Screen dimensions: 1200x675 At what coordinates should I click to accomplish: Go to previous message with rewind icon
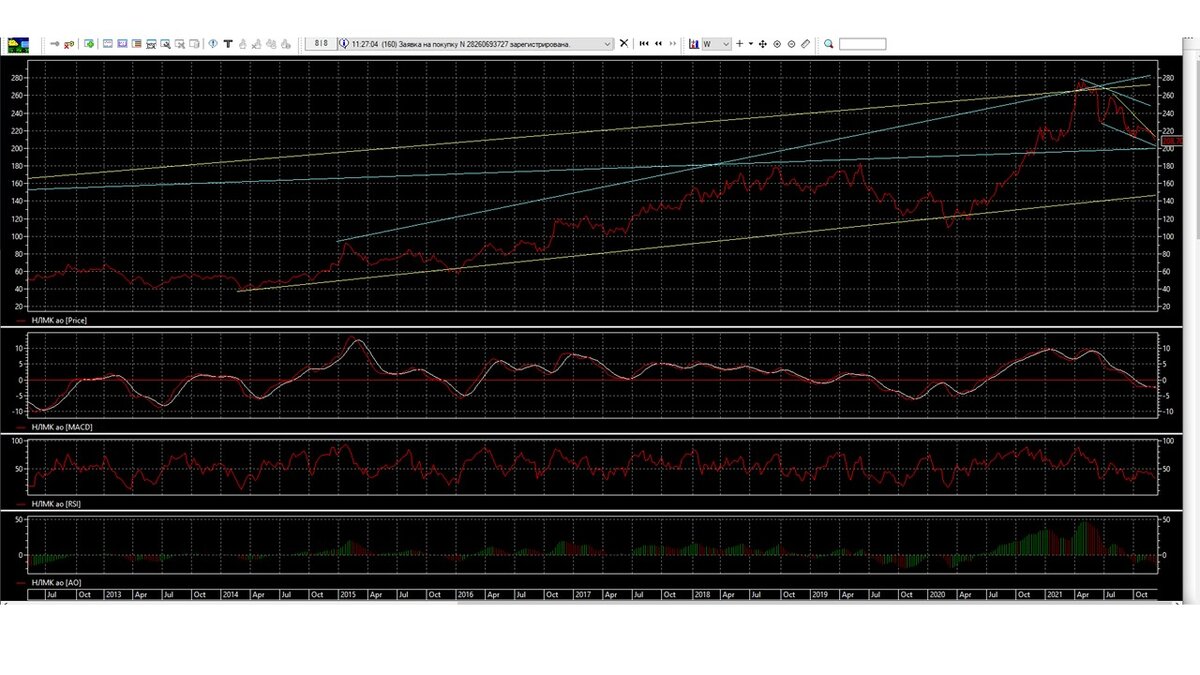659,44
